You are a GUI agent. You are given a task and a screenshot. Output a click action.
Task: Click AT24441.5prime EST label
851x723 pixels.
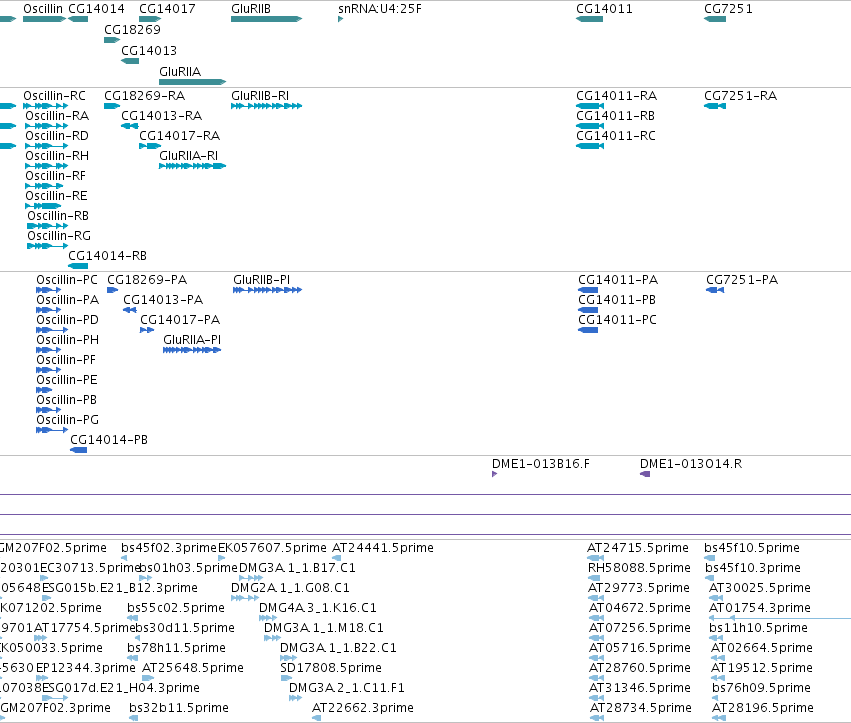(x=383, y=548)
